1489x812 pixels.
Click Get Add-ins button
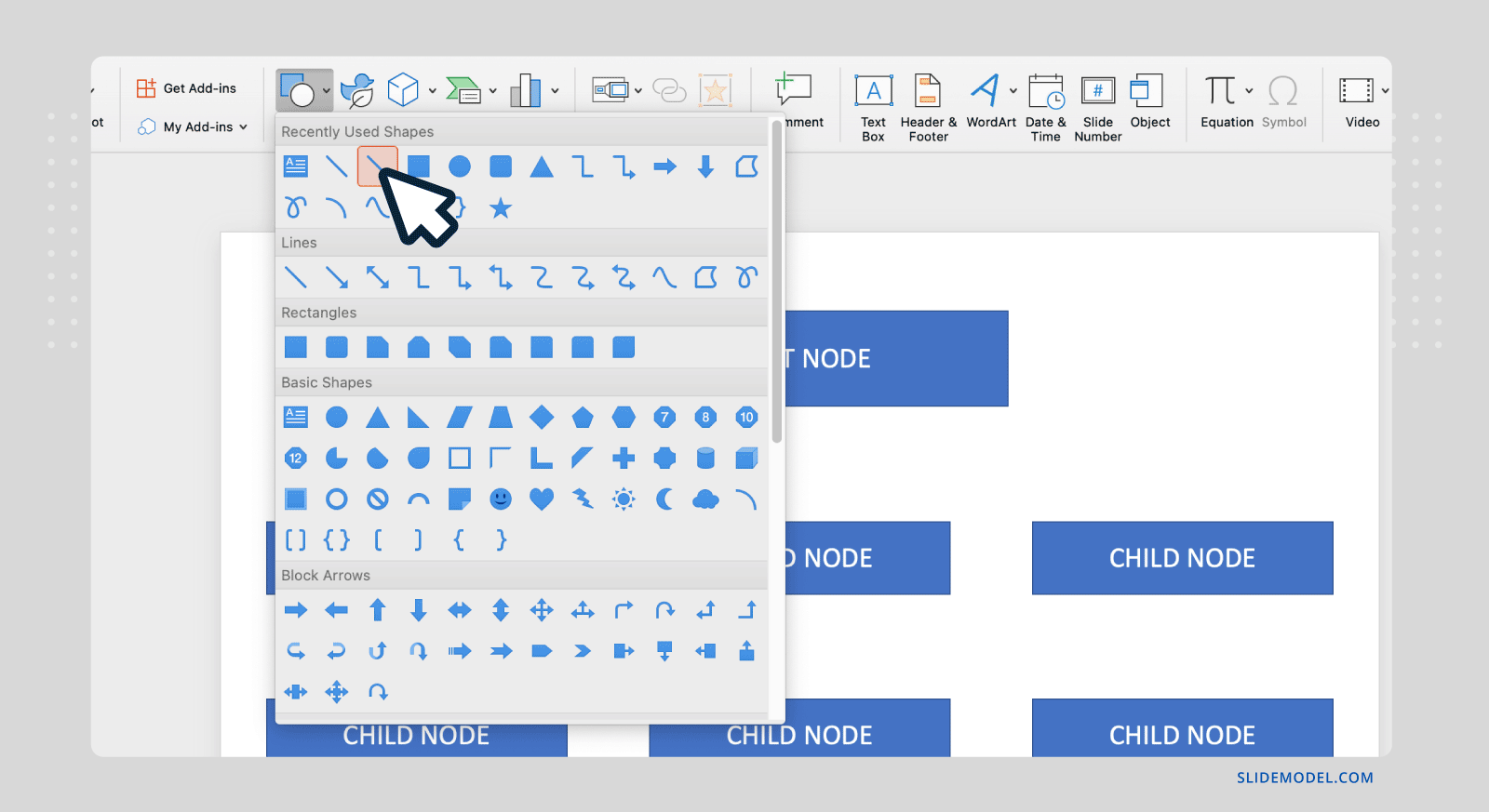187,88
